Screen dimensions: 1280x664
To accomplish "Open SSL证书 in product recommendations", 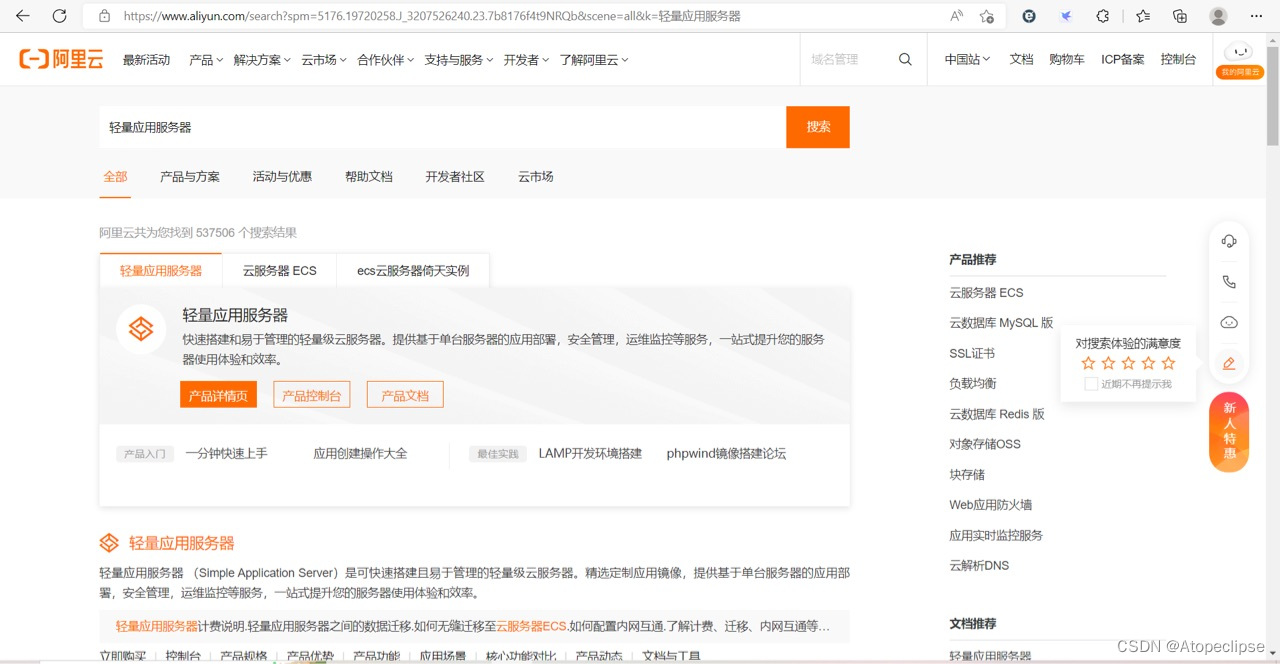I will tap(972, 353).
